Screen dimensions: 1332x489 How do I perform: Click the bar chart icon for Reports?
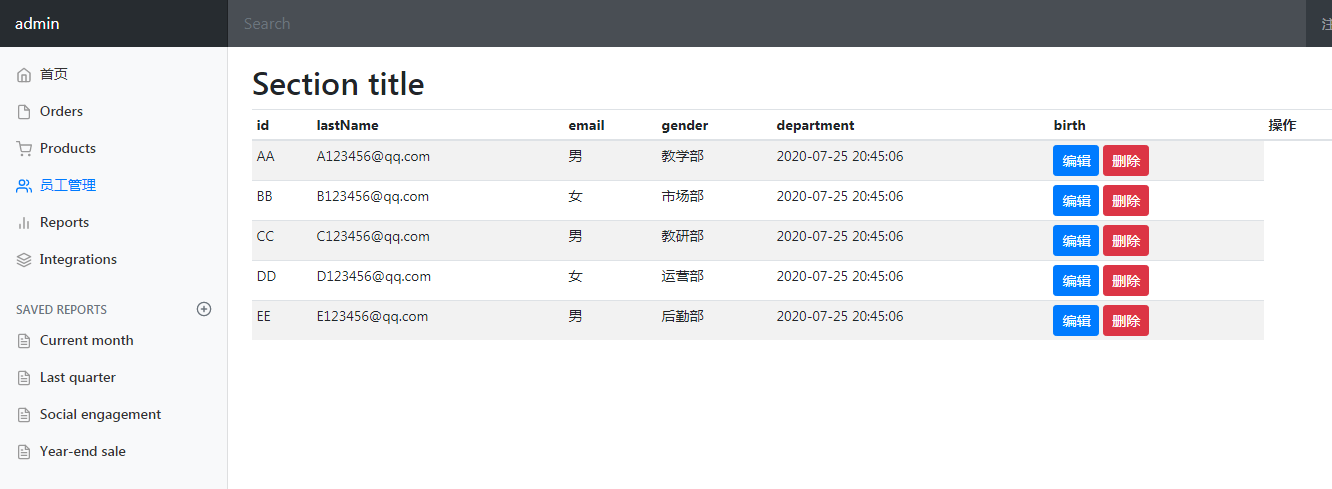tap(24, 223)
